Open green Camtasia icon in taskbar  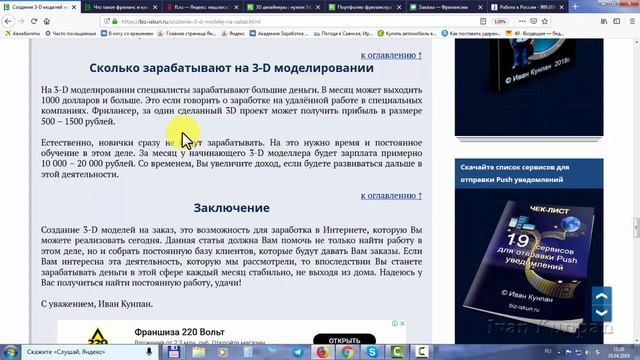(x=396, y=352)
